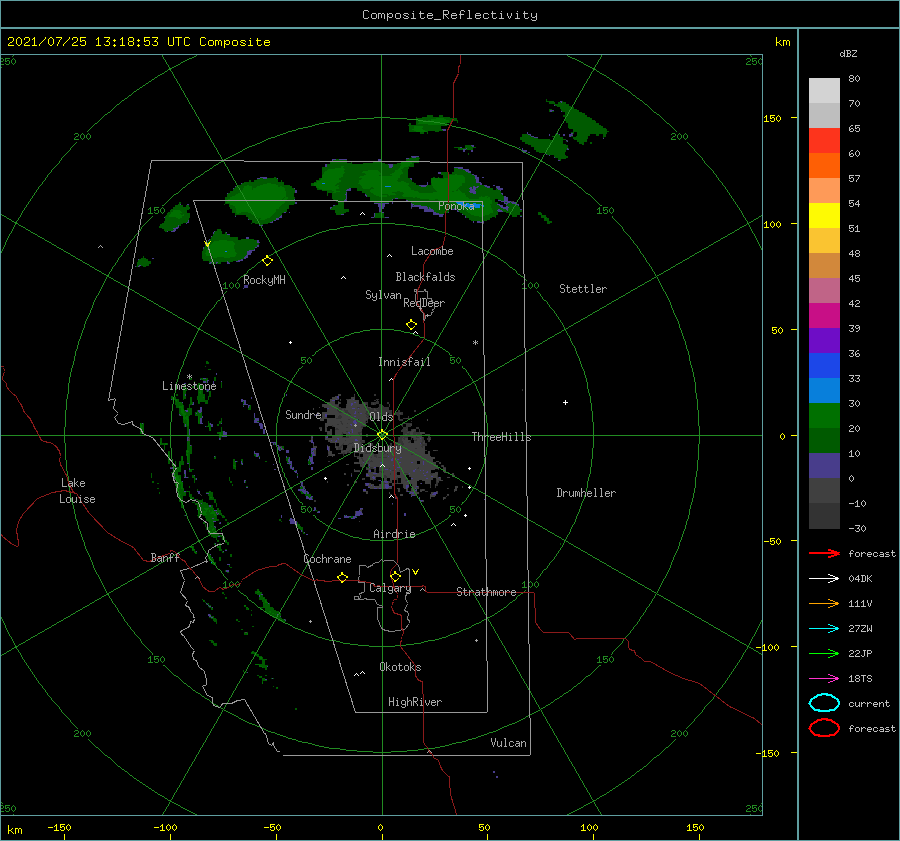Image resolution: width=900 pixels, height=841 pixels.
Task: Click the RockyMH label
Action: point(264,280)
